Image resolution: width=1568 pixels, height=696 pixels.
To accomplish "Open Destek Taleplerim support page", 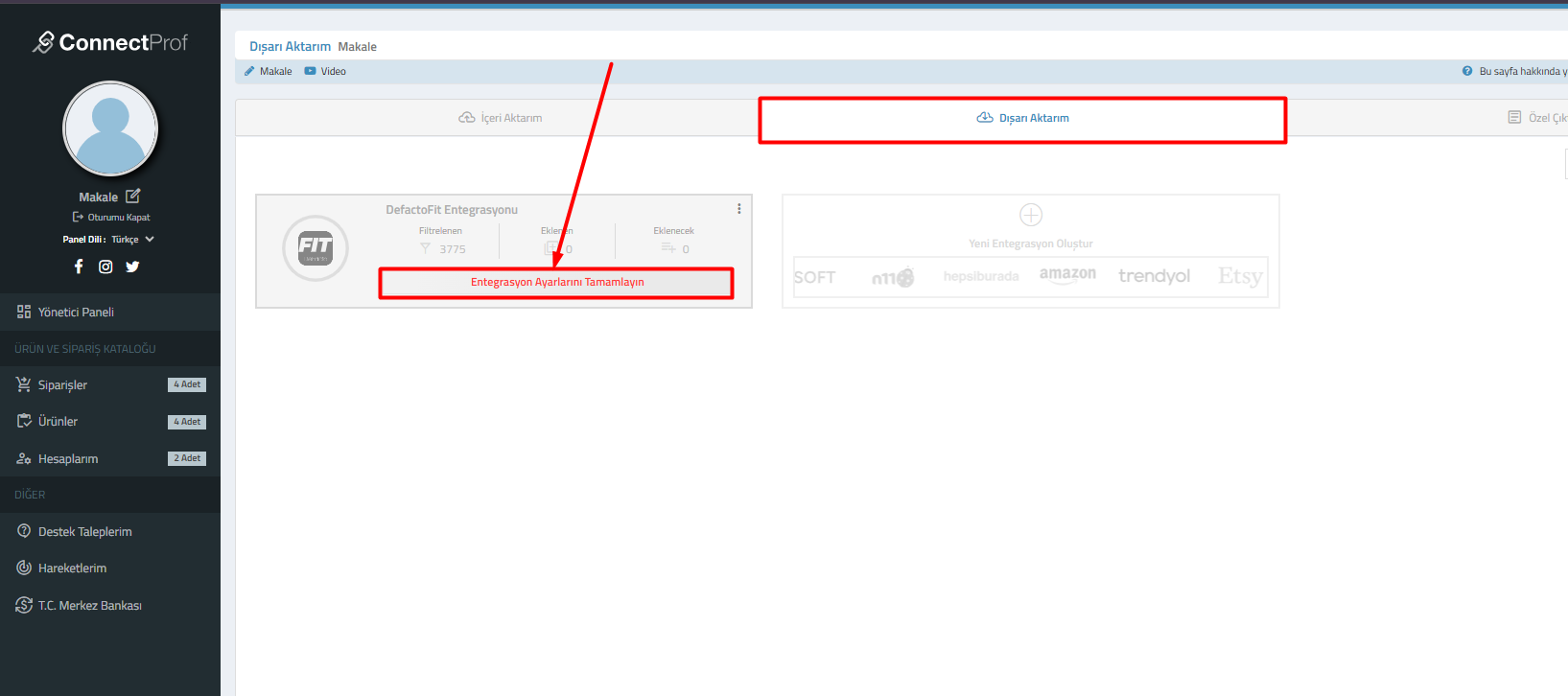I will (x=84, y=532).
